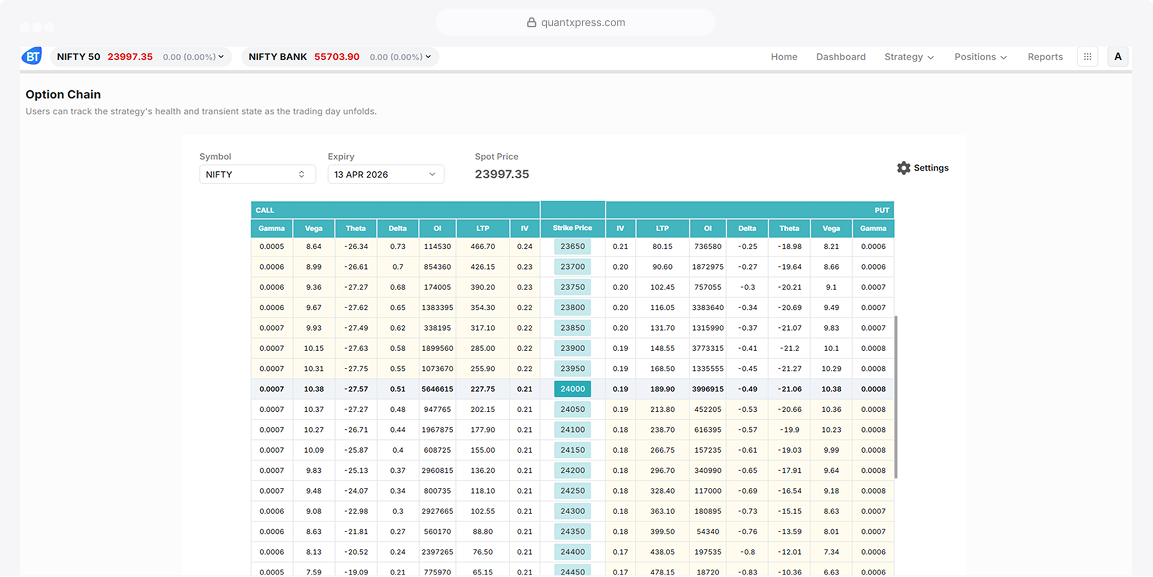1153x577 pixels.
Task: Open the Expiry 13 APR 2026 dropdown
Action: [386, 174]
